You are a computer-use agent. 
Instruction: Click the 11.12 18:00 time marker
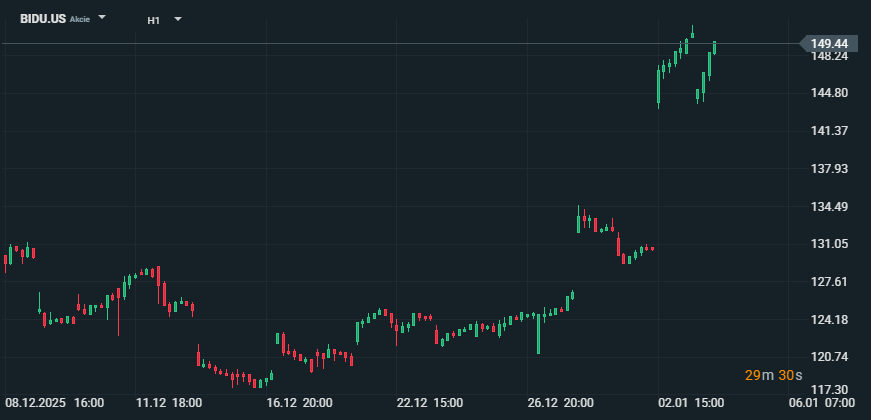(169, 403)
